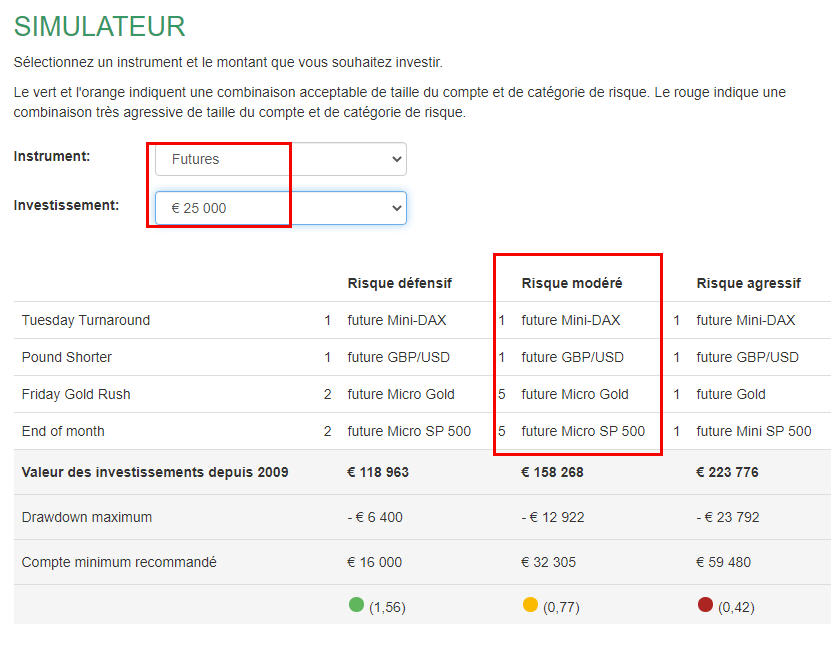This screenshot has height=652, width=839.
Task: Click future GBP/USD in Risque modéré column
Action: click(573, 357)
